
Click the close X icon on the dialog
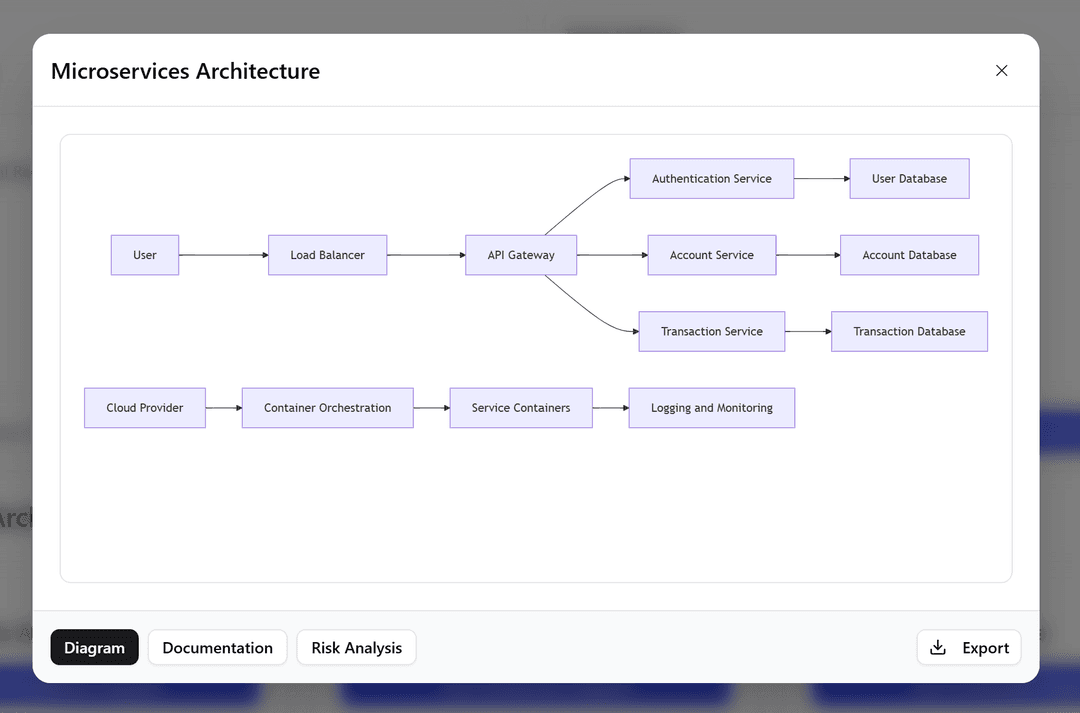pyautogui.click(x=1001, y=70)
